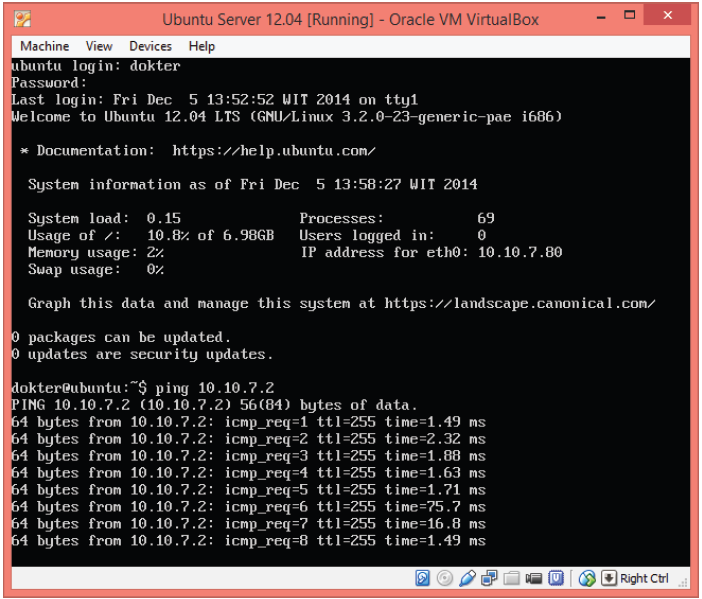Open the Machine menu
The image size is (702, 599).
click(x=44, y=46)
